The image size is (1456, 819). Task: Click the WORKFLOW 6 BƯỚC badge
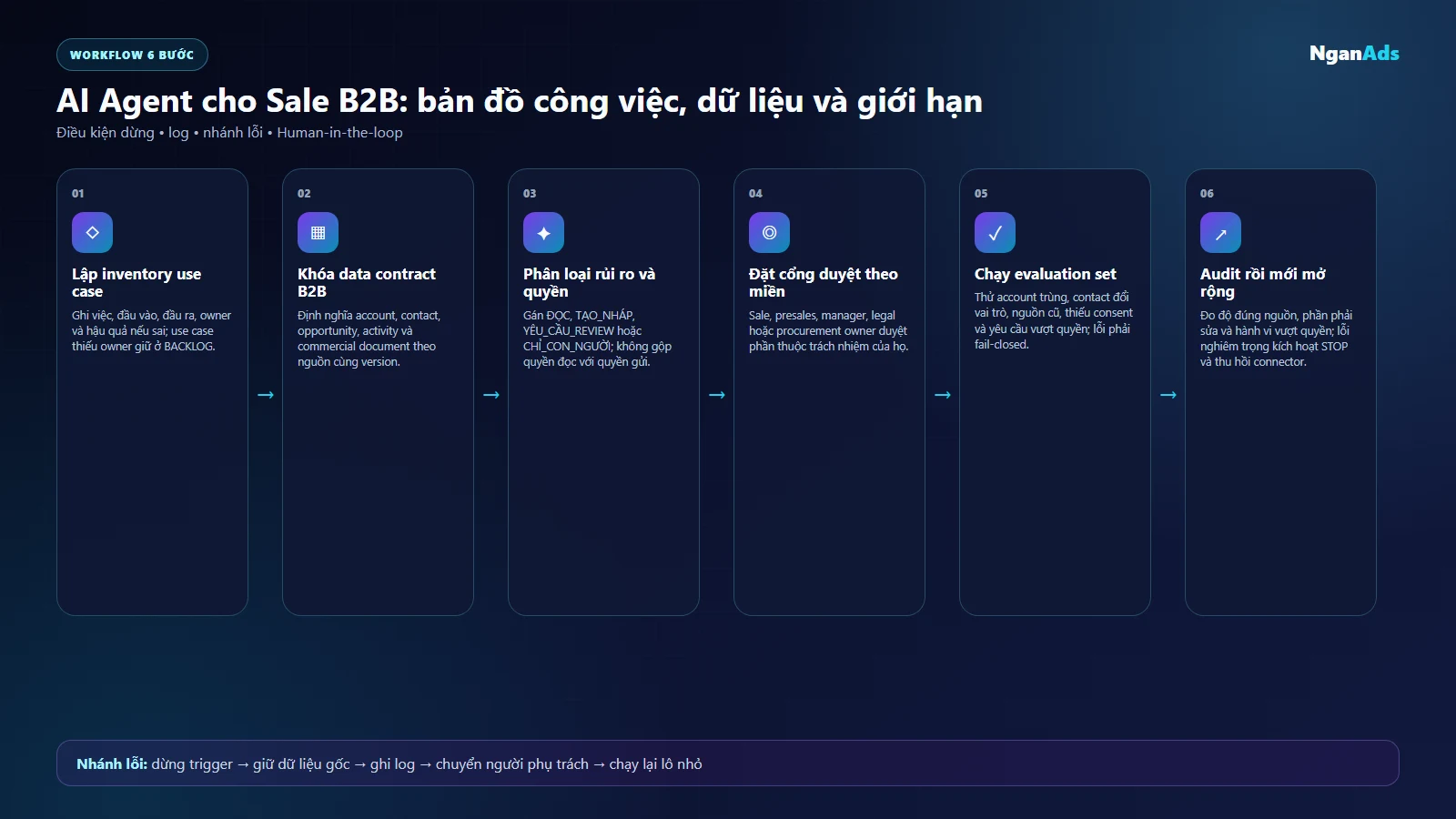[x=132, y=55]
